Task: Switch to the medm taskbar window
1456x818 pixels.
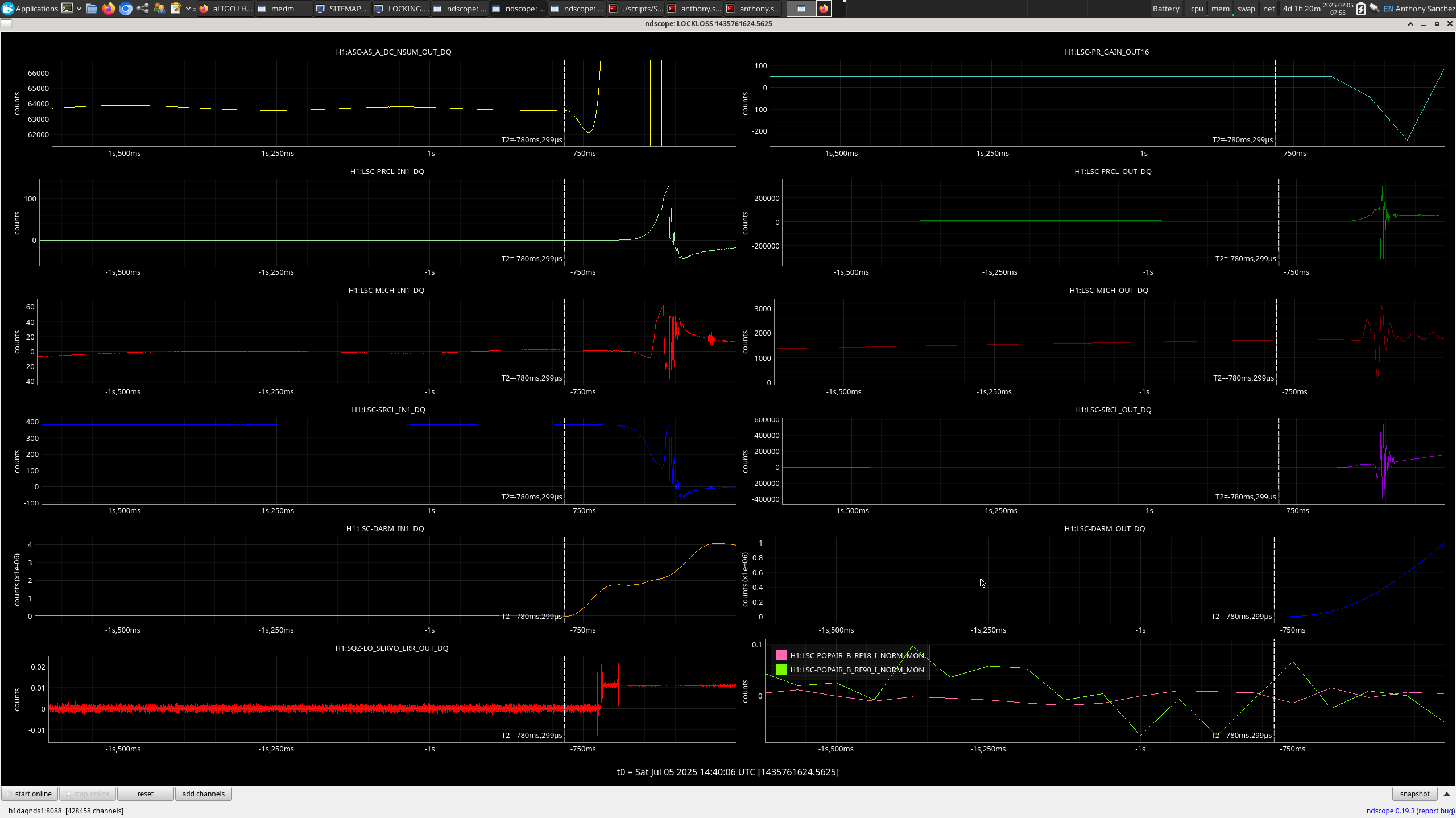Action: pyautogui.click(x=283, y=9)
